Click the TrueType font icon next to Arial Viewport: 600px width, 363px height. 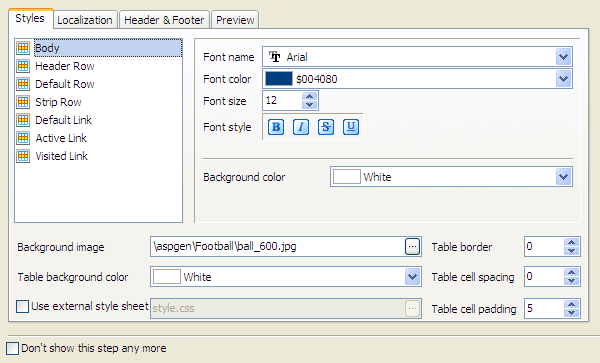coord(274,57)
